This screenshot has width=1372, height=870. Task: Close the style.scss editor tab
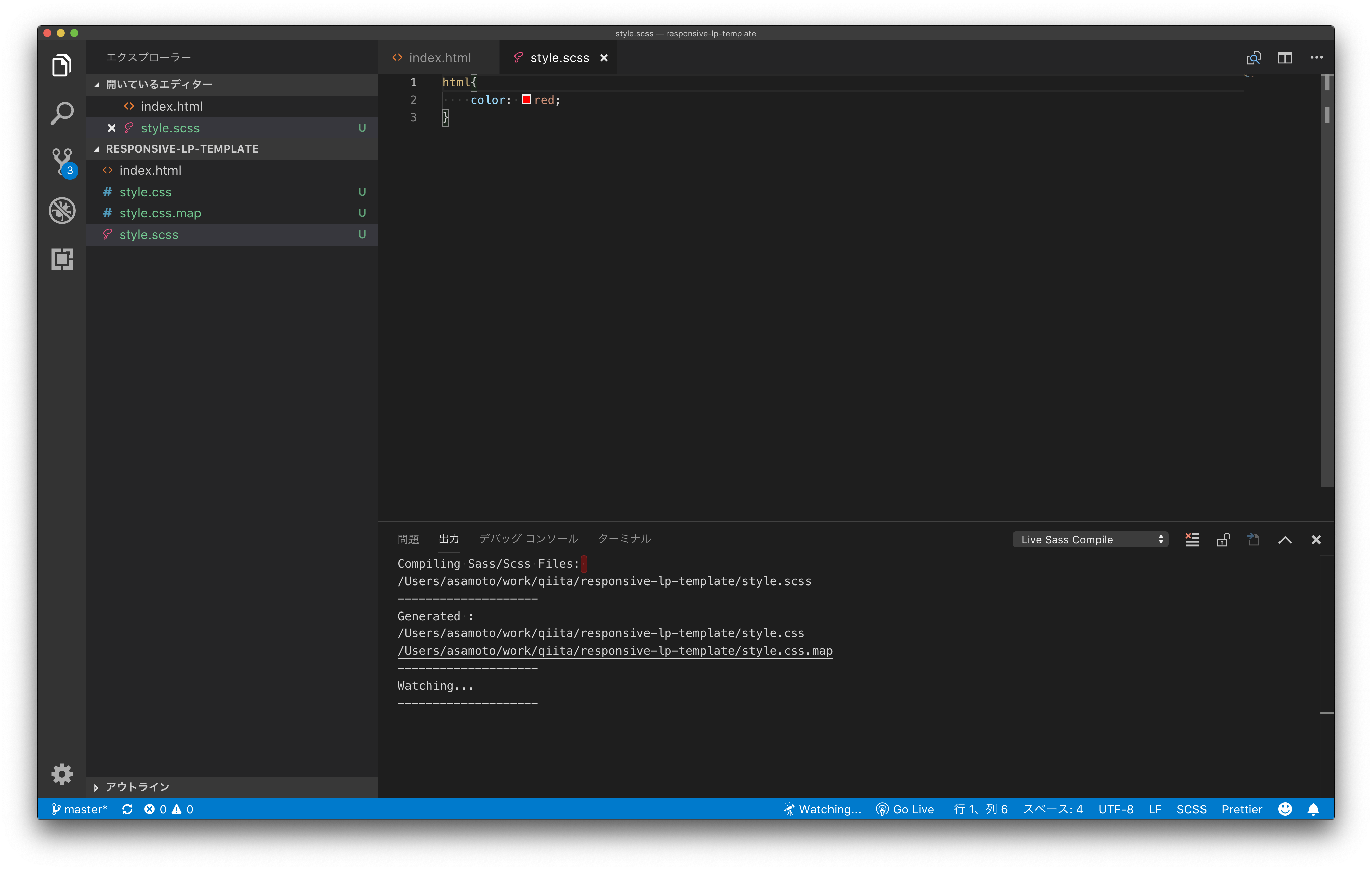(604, 57)
